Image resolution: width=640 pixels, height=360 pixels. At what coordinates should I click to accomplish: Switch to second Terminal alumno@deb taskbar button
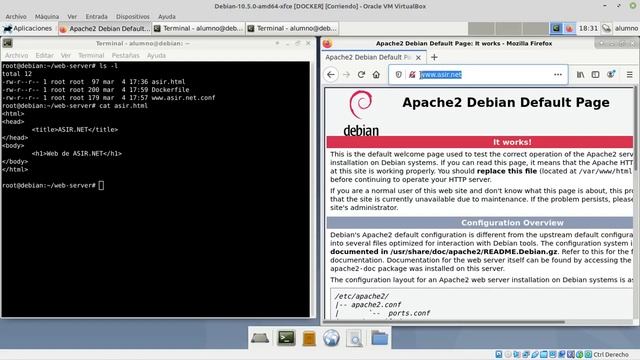tap(292, 29)
